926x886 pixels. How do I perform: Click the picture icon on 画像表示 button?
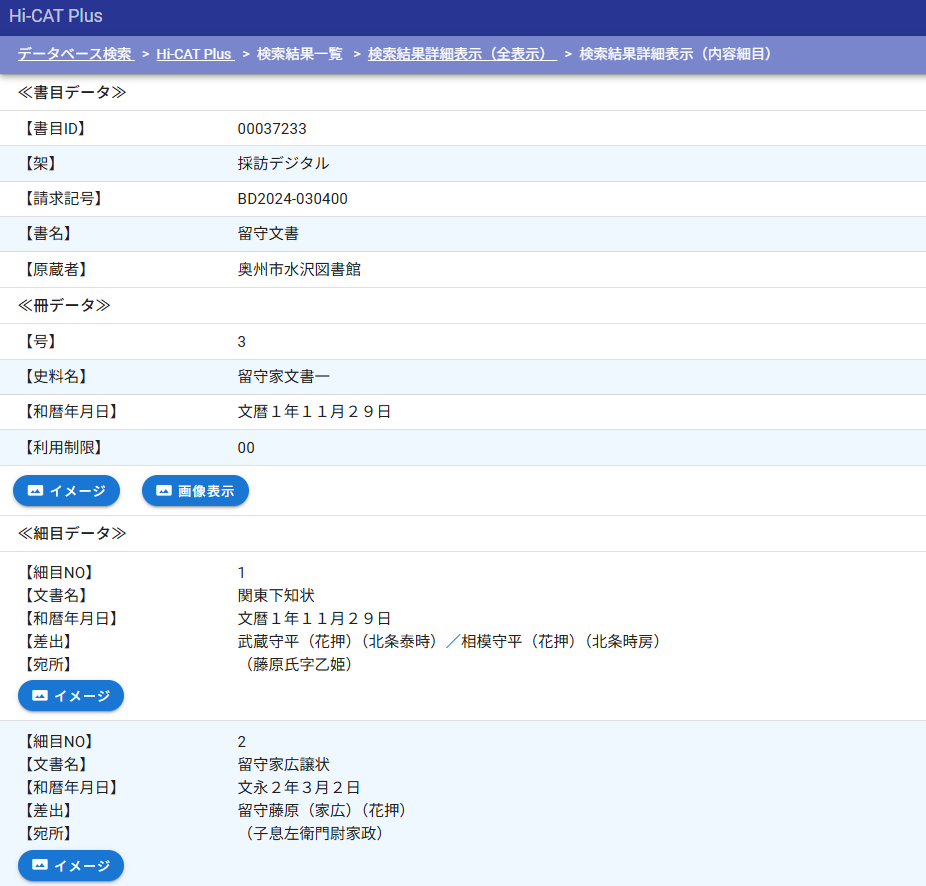coord(164,491)
